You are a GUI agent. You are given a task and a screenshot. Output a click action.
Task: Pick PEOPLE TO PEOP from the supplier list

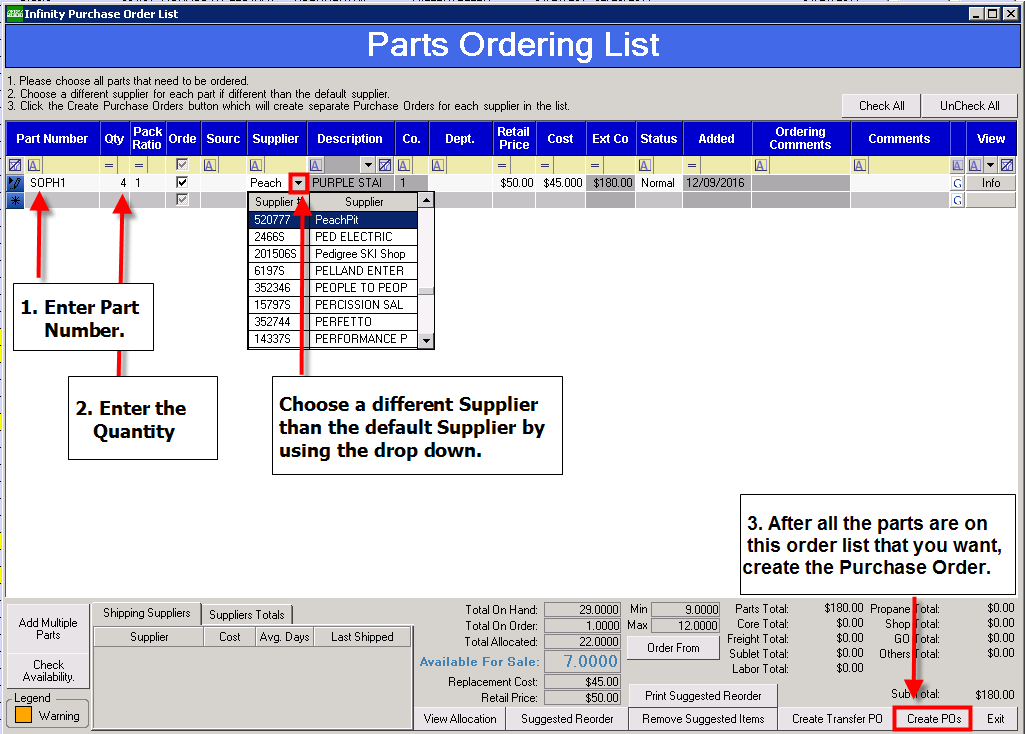pyautogui.click(x=333, y=288)
